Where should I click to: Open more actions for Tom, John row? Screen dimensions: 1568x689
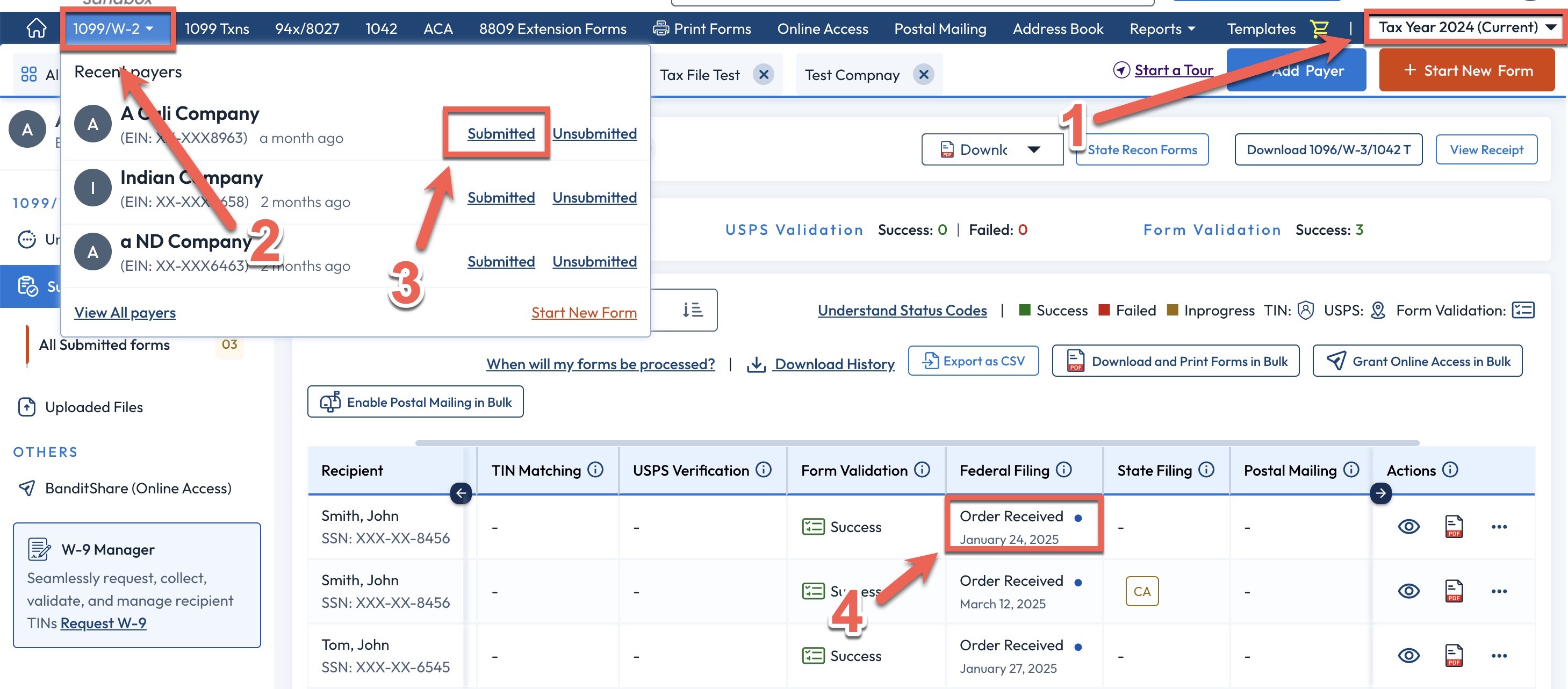pyautogui.click(x=1499, y=656)
